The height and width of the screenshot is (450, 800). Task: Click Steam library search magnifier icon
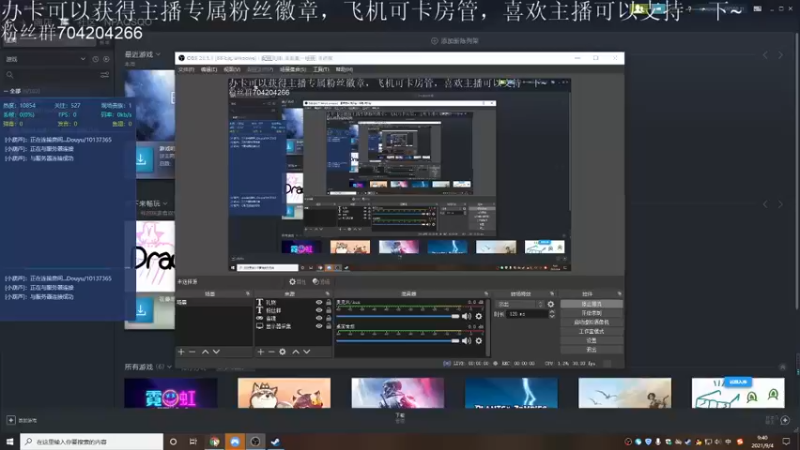10,75
